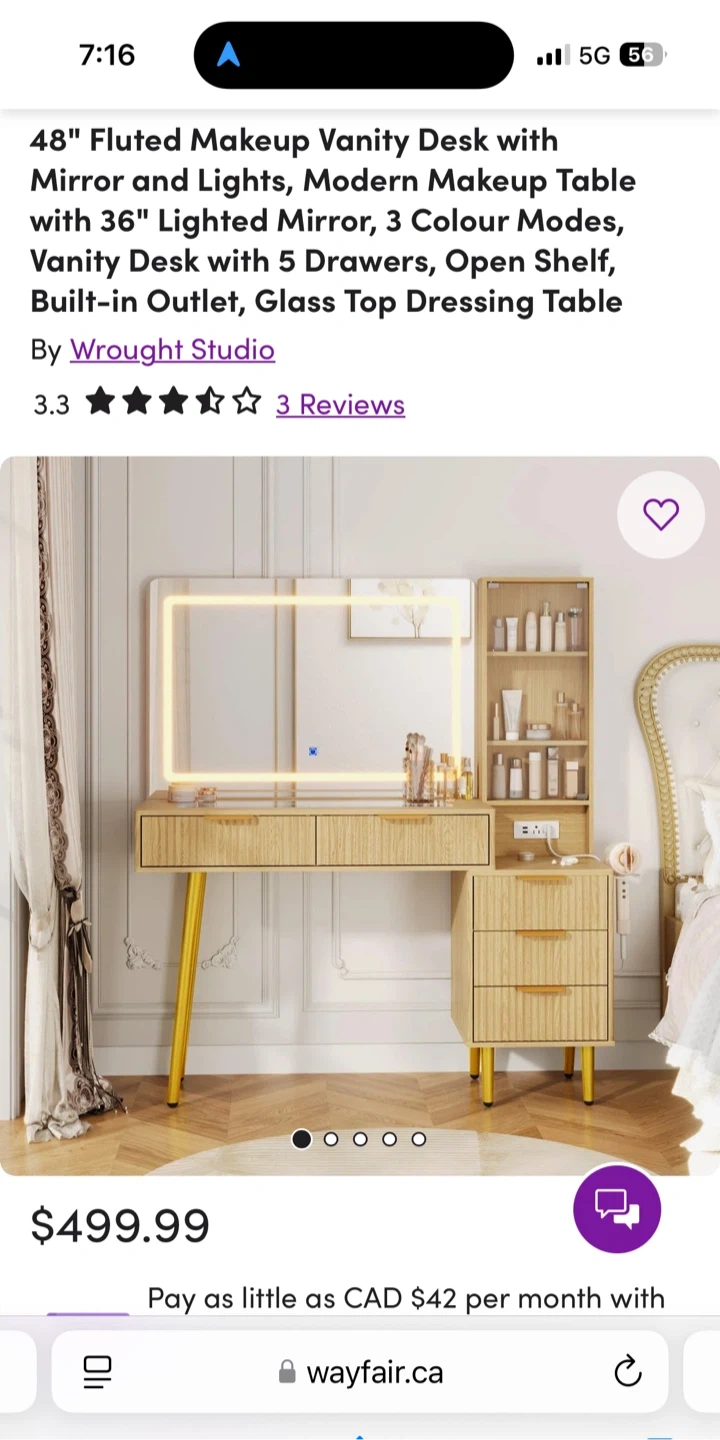Tap the lock icon beside wayfair.ca

pyautogui.click(x=287, y=1372)
